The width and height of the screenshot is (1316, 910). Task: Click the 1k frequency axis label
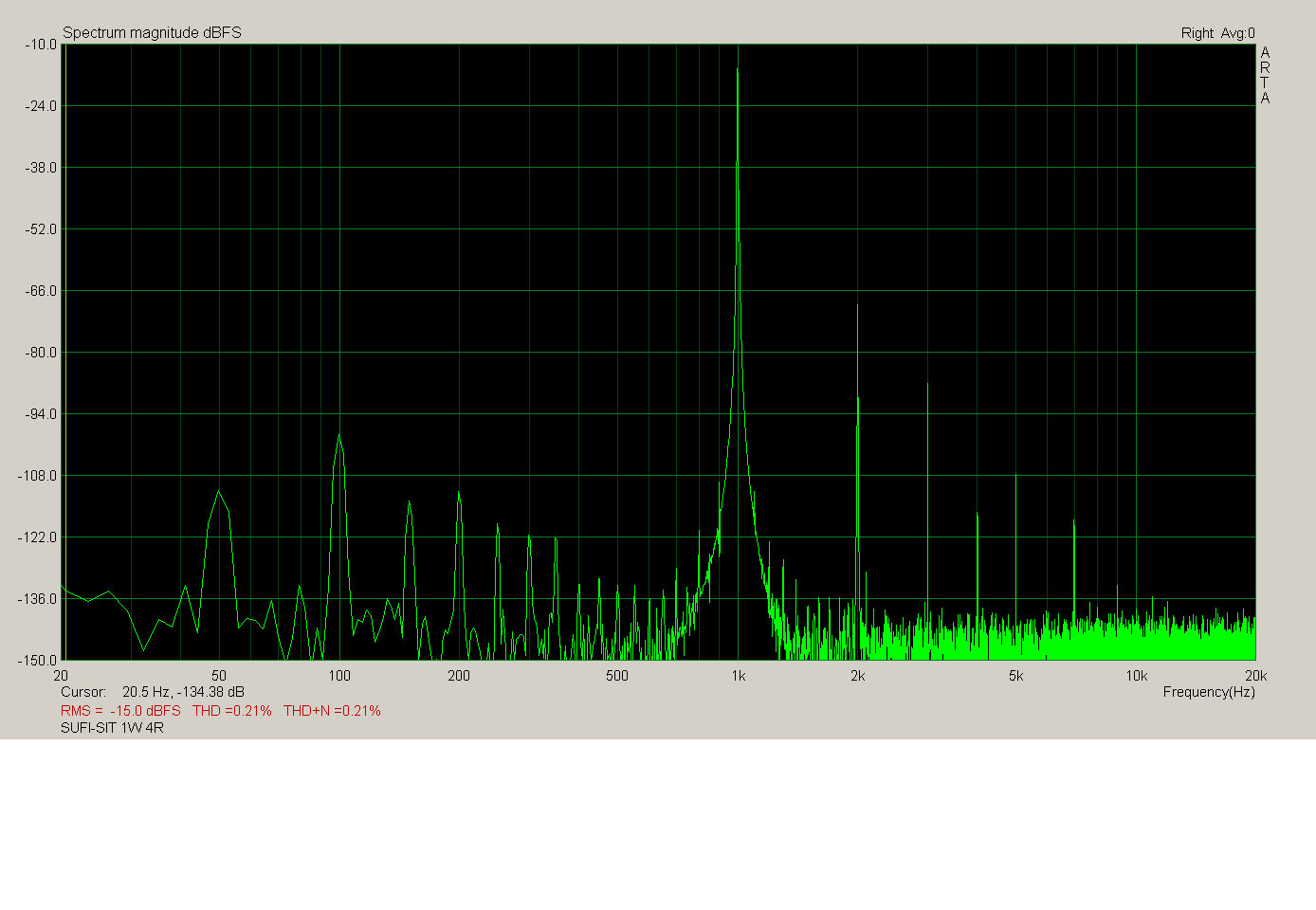pyautogui.click(x=739, y=676)
